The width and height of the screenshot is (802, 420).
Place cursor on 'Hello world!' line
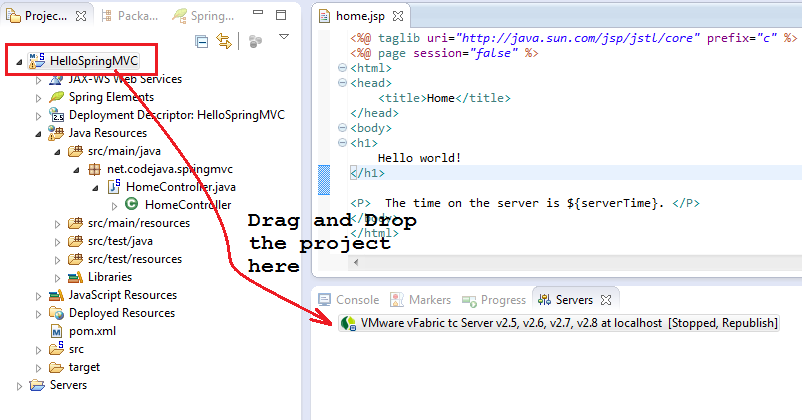coord(419,158)
